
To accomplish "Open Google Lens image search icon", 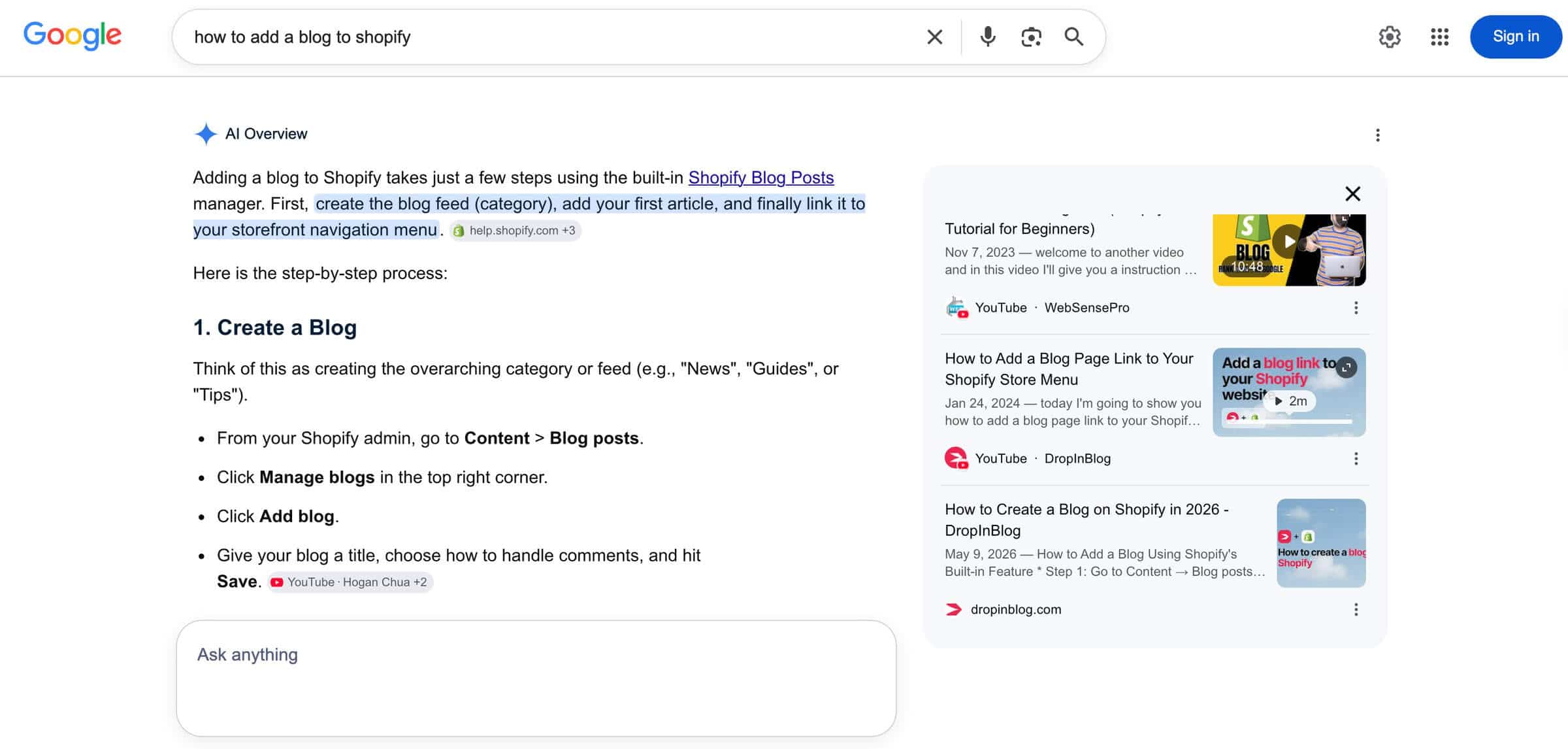I will click(x=1031, y=37).
